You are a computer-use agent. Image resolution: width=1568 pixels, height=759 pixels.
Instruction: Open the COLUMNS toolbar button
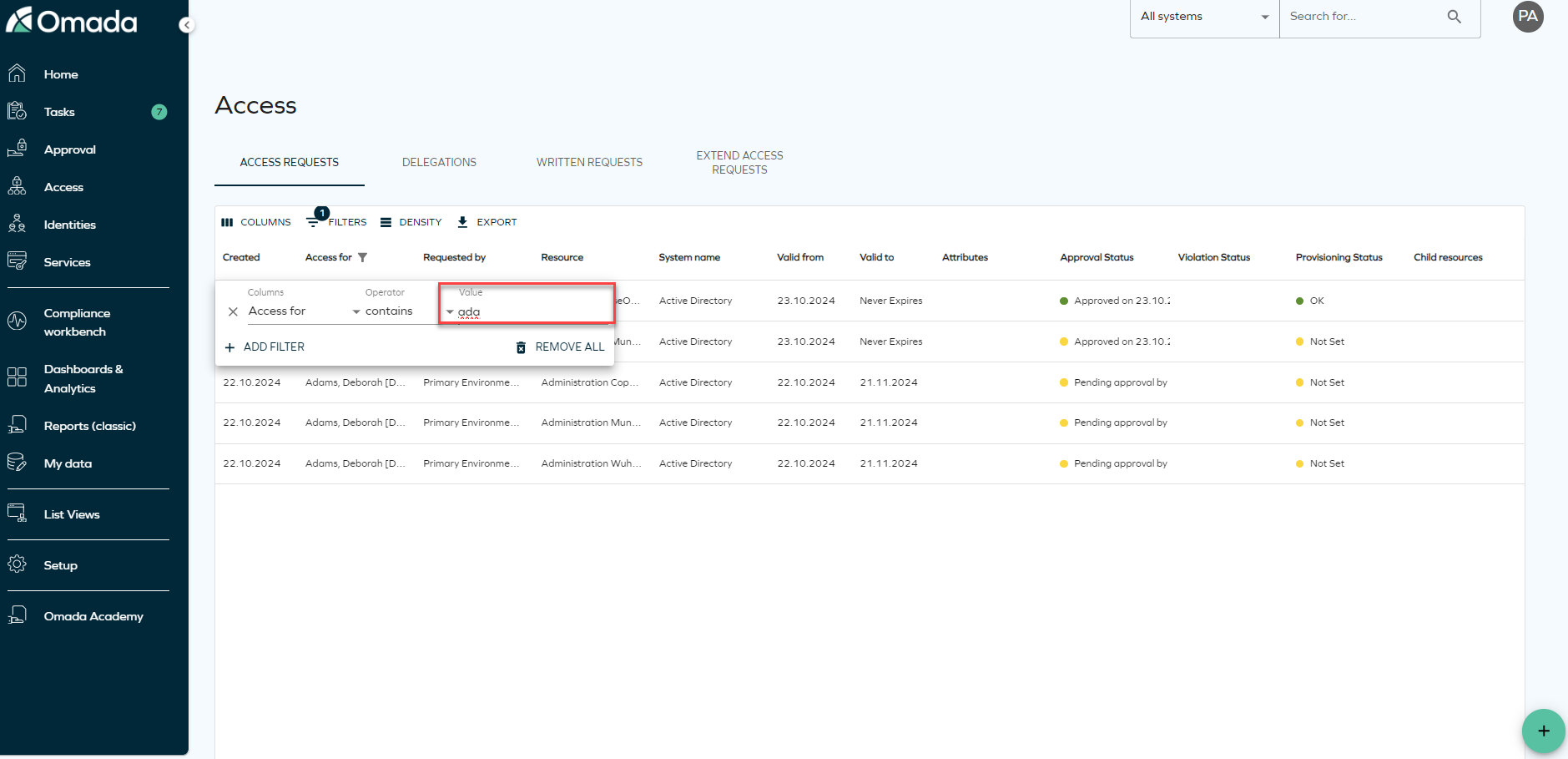pyautogui.click(x=256, y=222)
